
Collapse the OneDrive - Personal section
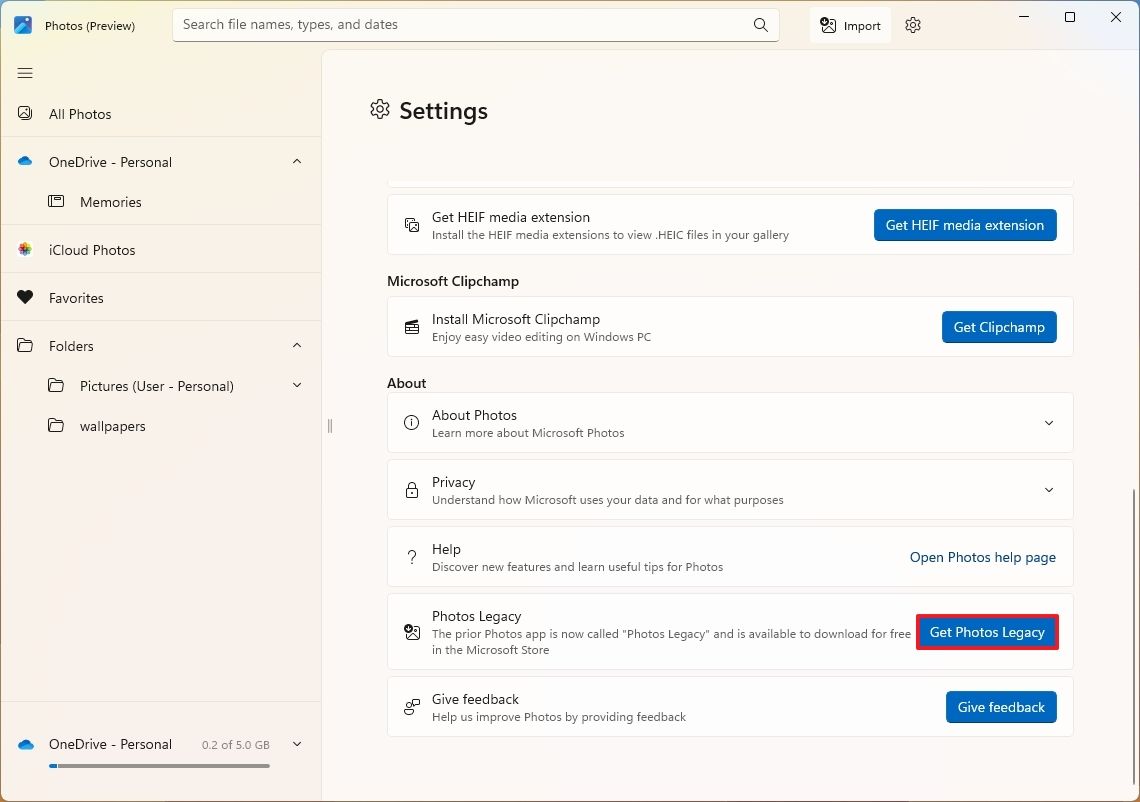click(297, 162)
